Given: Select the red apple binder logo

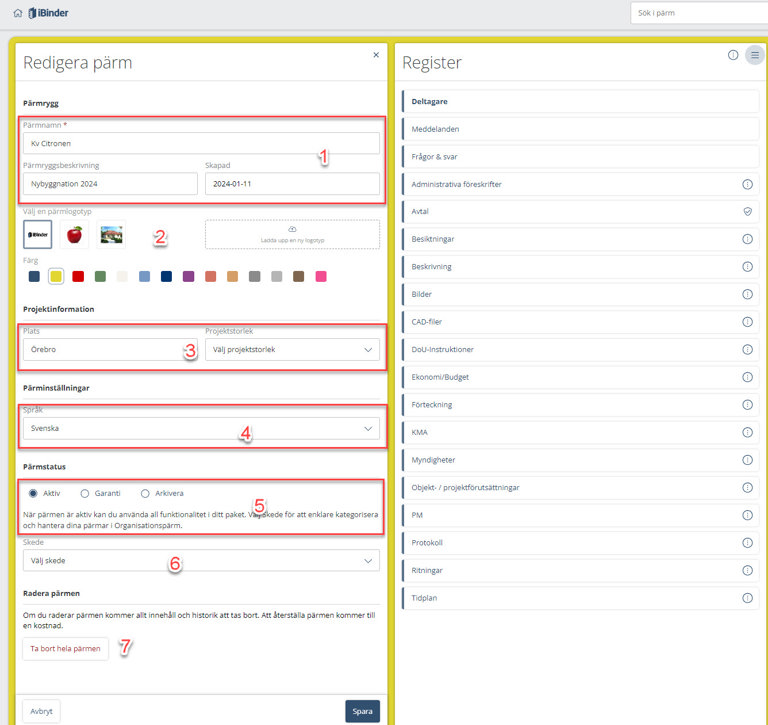Looking at the screenshot, I should (x=74, y=235).
